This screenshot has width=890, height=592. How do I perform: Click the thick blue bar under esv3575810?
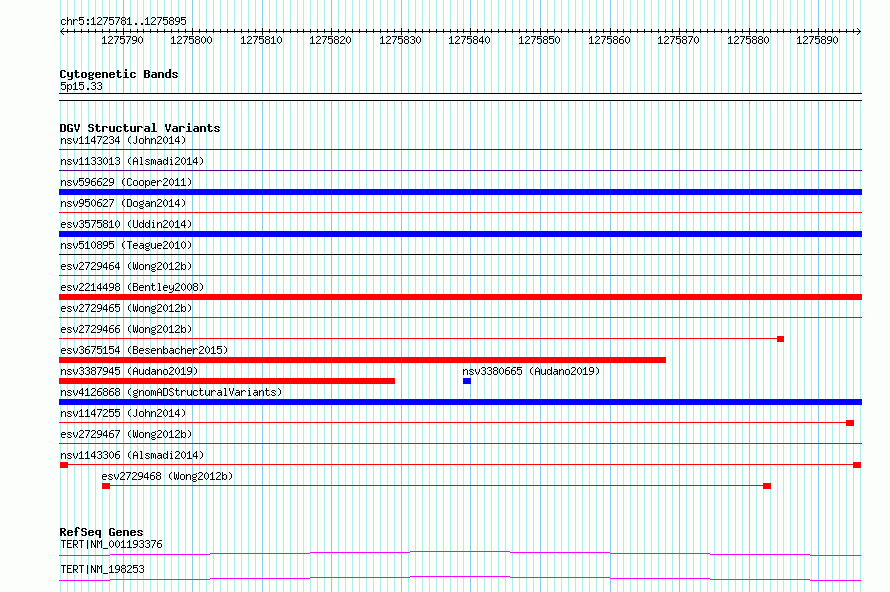tap(460, 234)
